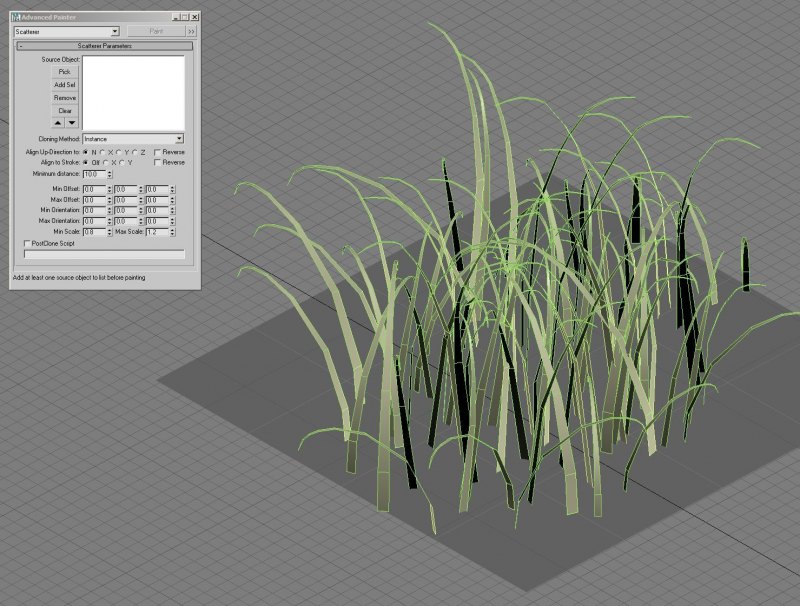Click the Minimum distance spinner arrows

point(110,174)
